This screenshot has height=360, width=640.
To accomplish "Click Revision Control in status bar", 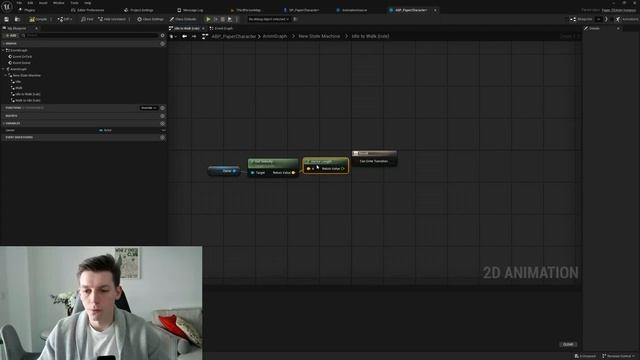I will pyautogui.click(x=618, y=356).
